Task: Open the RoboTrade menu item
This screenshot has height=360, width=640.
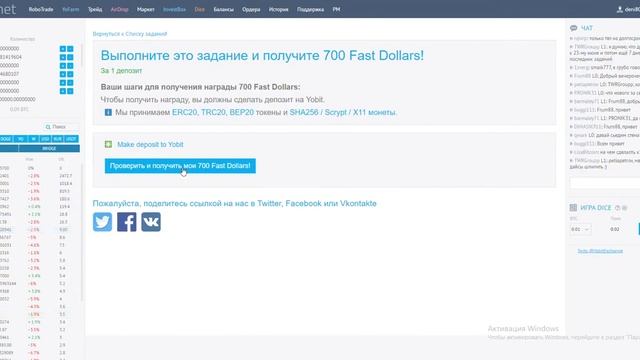Action: (x=41, y=9)
